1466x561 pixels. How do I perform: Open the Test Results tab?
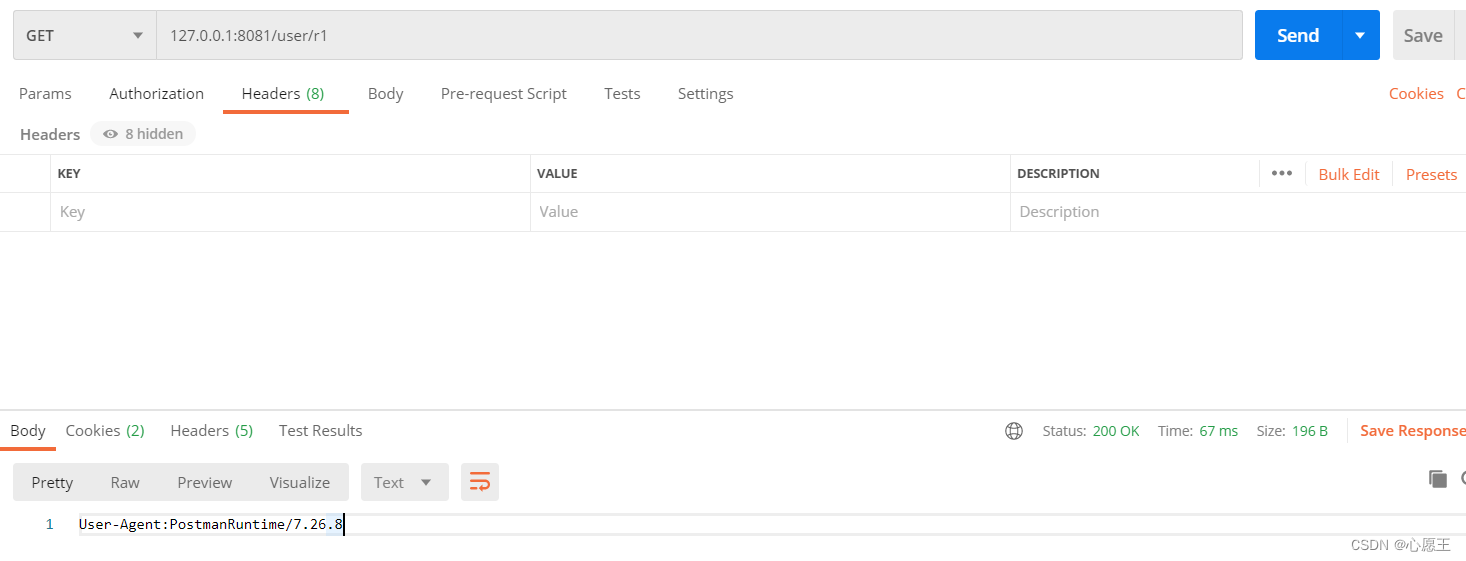(320, 430)
